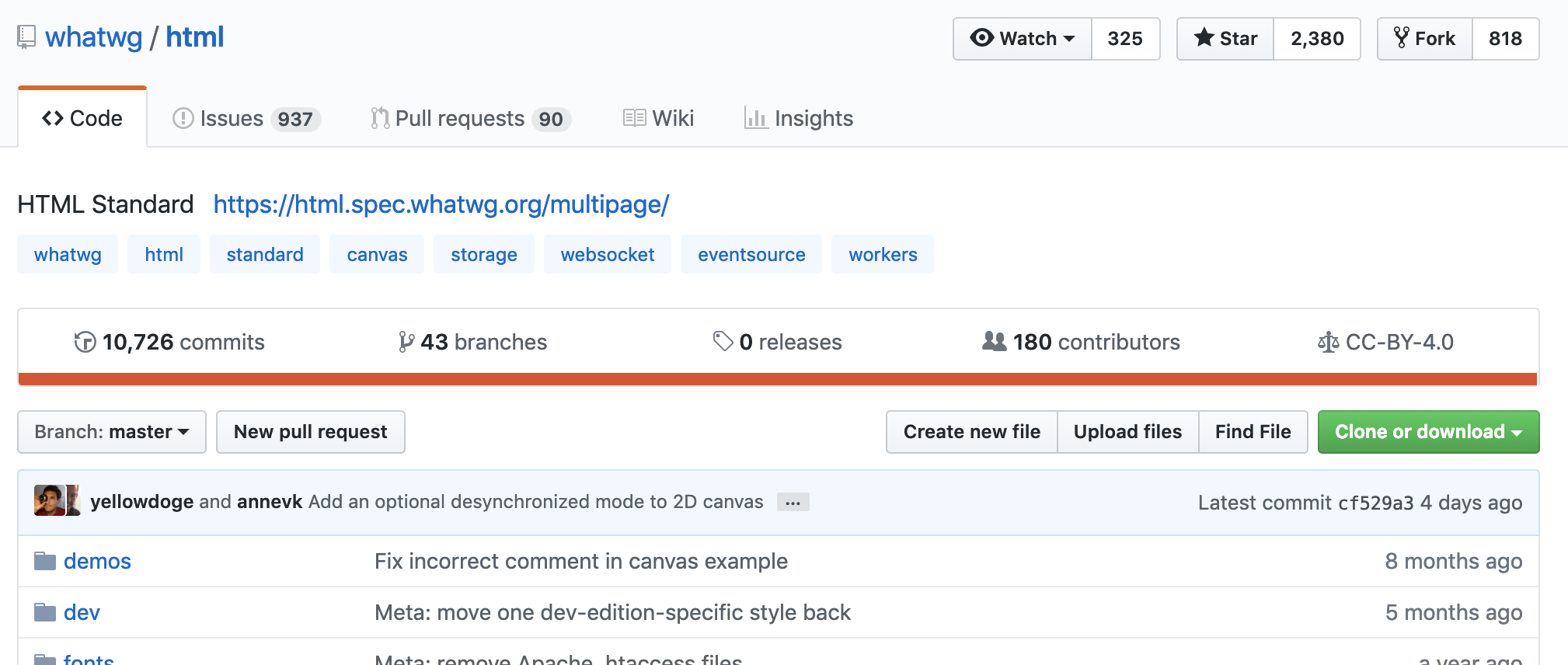This screenshot has width=1568, height=665.
Task: Open commit hash cf529a3
Action: click(x=1376, y=503)
